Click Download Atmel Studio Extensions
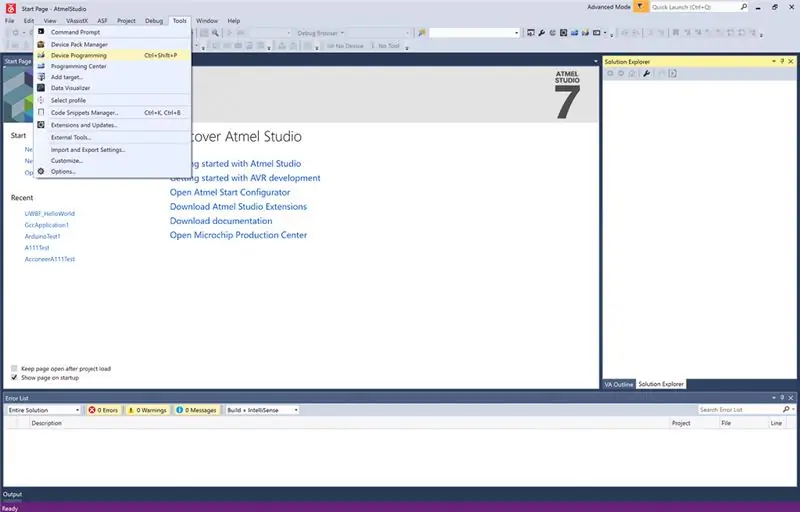This screenshot has height=512, width=800. click(x=238, y=207)
